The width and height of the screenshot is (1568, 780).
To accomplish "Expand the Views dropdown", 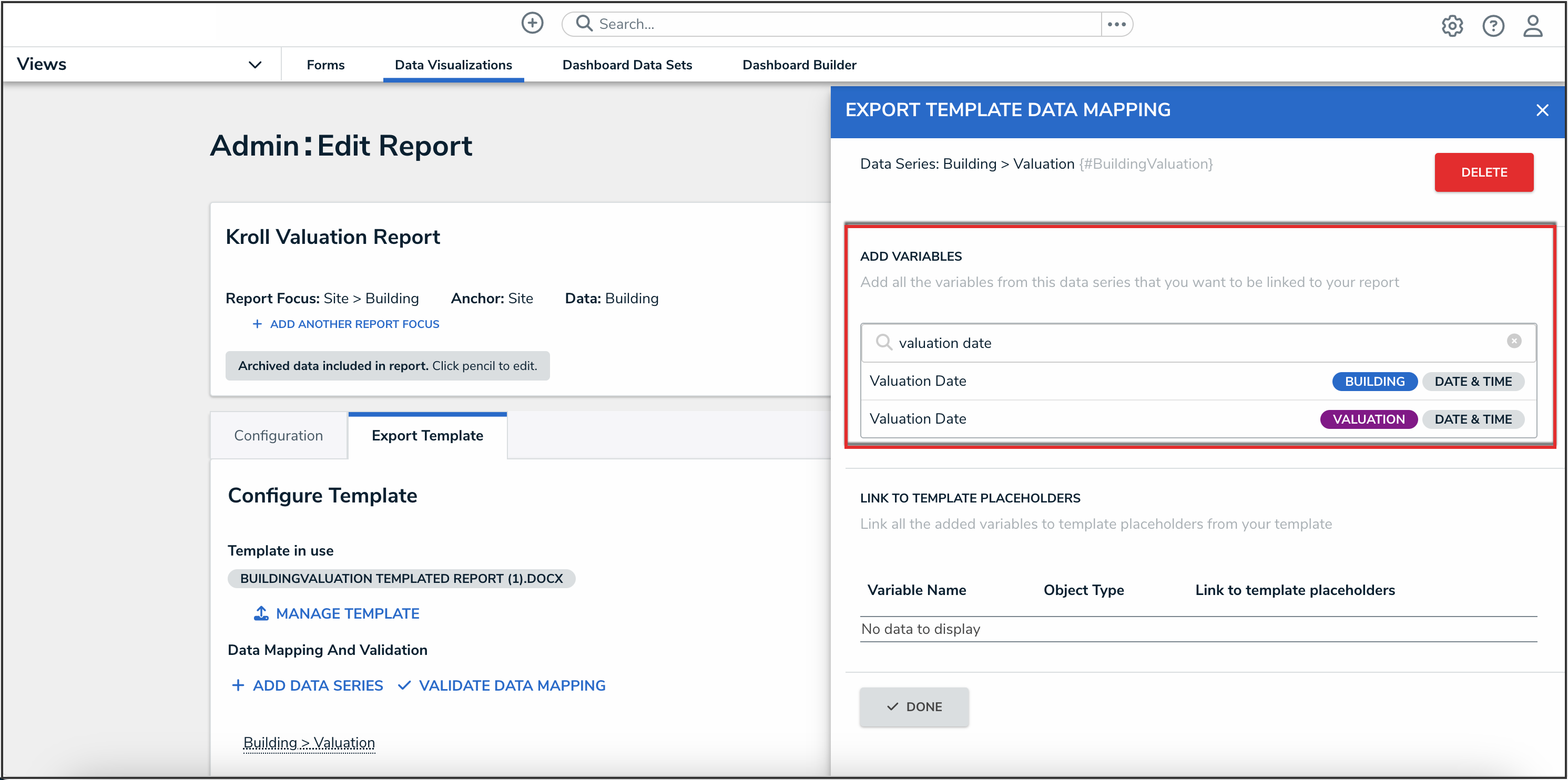I will (x=254, y=65).
